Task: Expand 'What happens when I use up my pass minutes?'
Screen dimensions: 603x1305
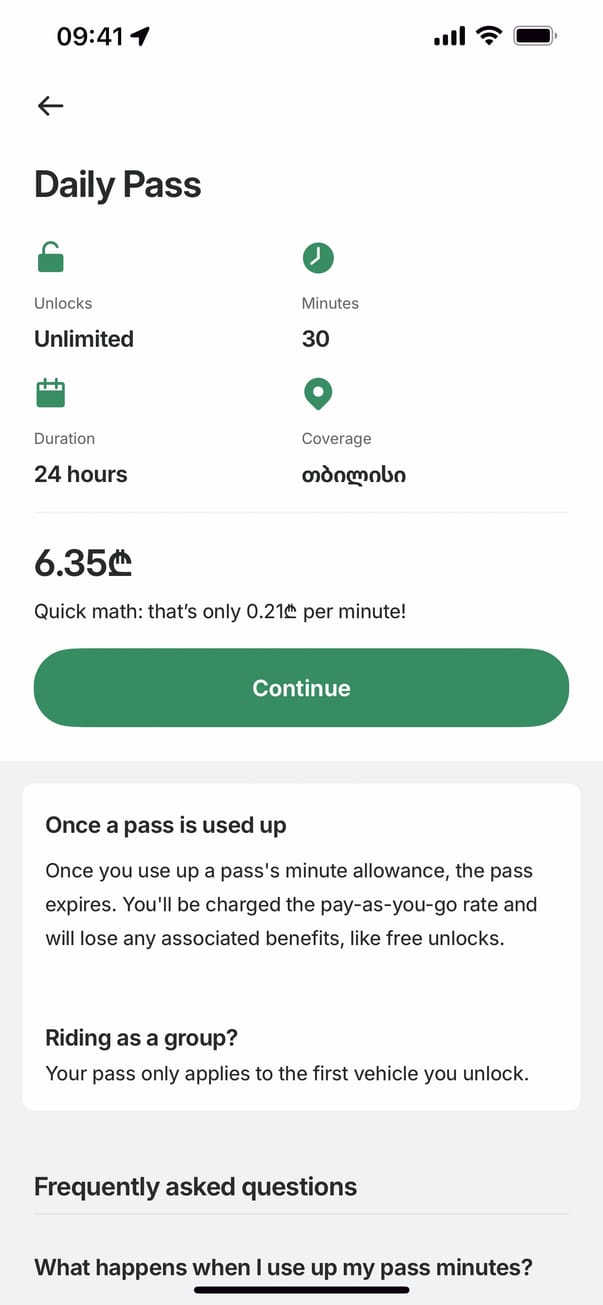Action: [x=283, y=1268]
